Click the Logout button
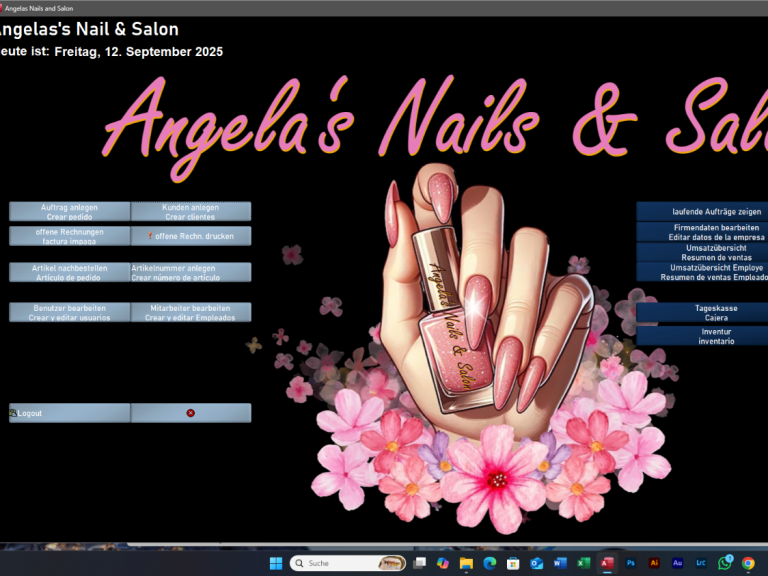Viewport: 768px width, 576px height. click(x=70, y=413)
